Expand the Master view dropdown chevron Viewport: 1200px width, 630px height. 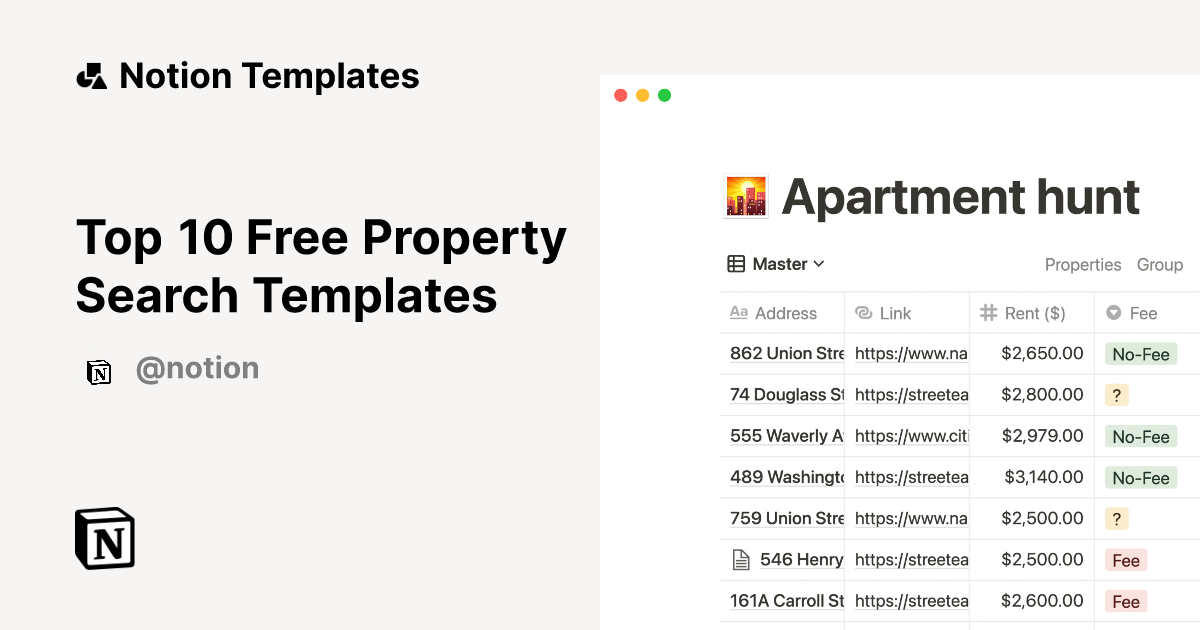point(820,263)
